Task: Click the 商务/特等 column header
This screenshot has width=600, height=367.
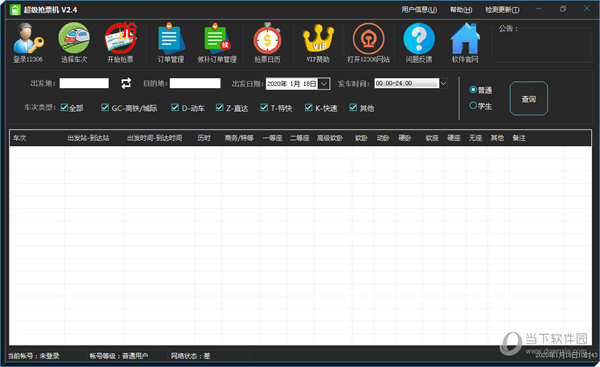Action: point(239,138)
